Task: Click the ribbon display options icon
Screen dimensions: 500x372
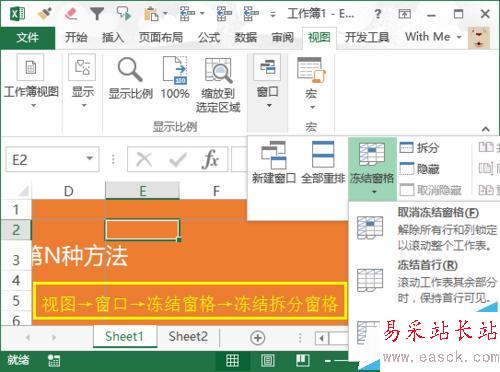Action: click(x=404, y=14)
